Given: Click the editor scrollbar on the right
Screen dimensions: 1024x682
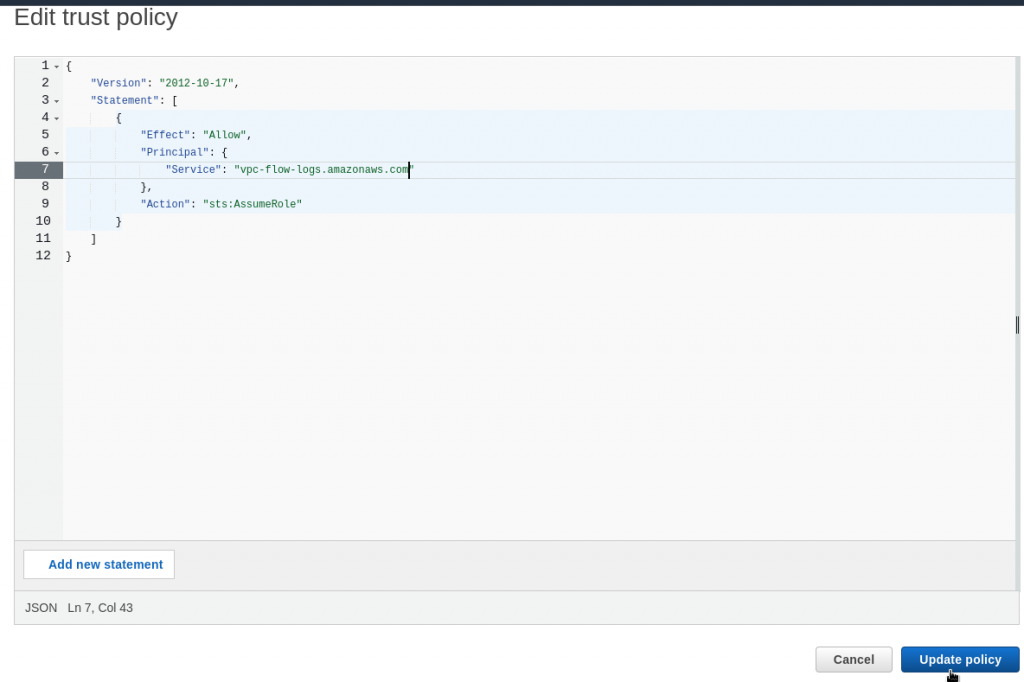Looking at the screenshot, I should [x=1016, y=325].
